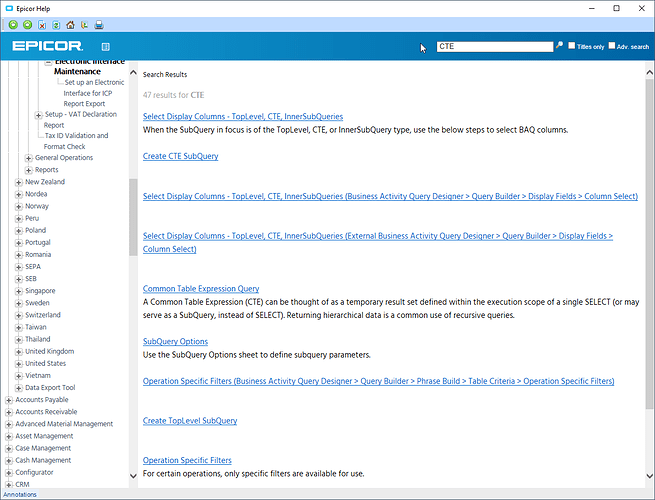Select the Case Management tree item
Screen dimensions: 655x500
click(43, 448)
